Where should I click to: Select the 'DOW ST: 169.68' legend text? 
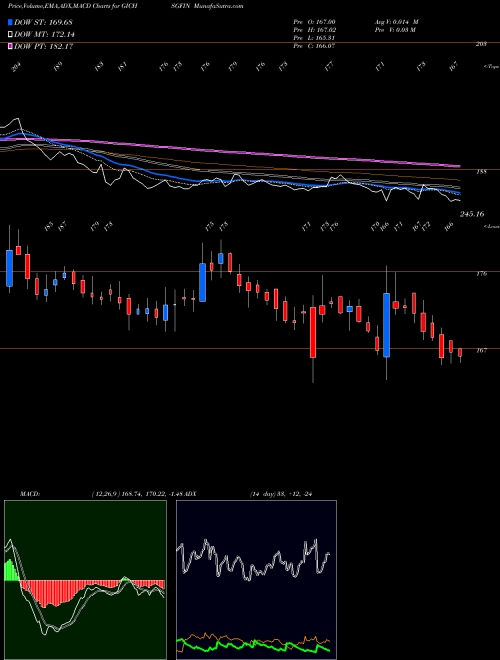tap(44, 22)
